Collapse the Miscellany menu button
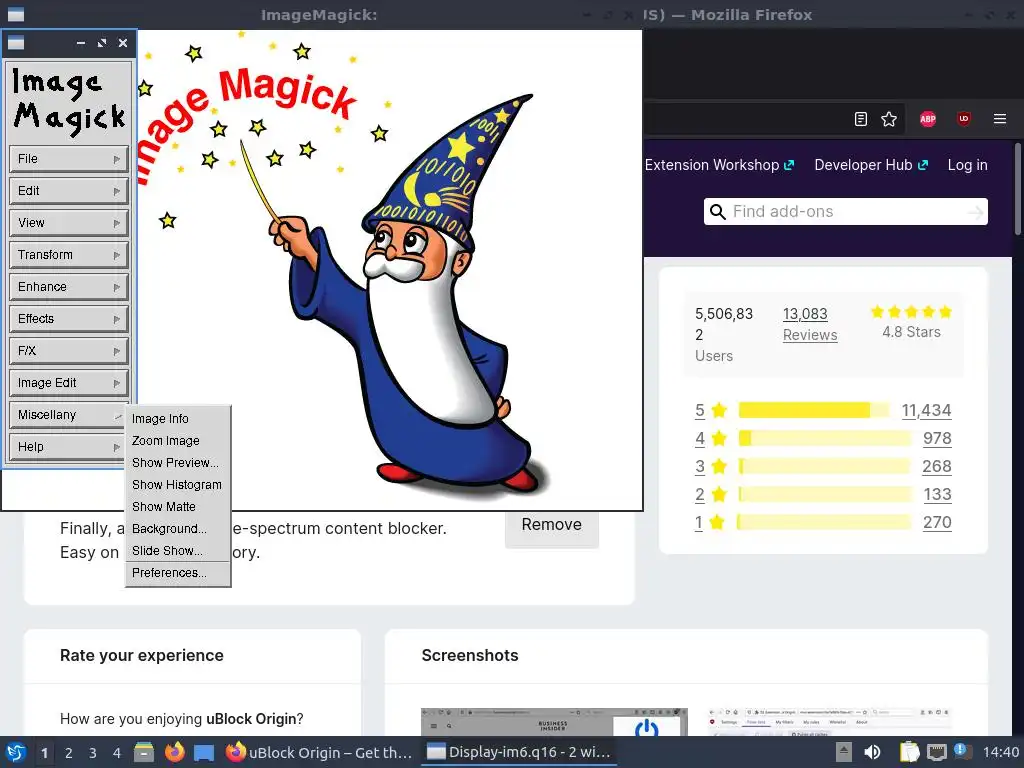 (68, 415)
